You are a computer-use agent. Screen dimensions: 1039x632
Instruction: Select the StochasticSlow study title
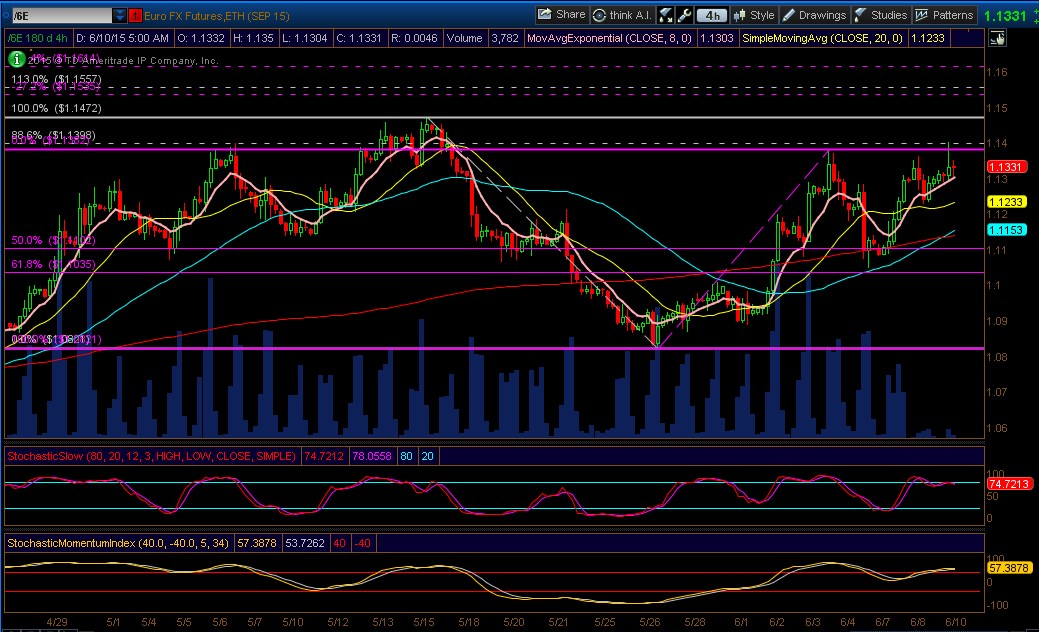click(151, 456)
